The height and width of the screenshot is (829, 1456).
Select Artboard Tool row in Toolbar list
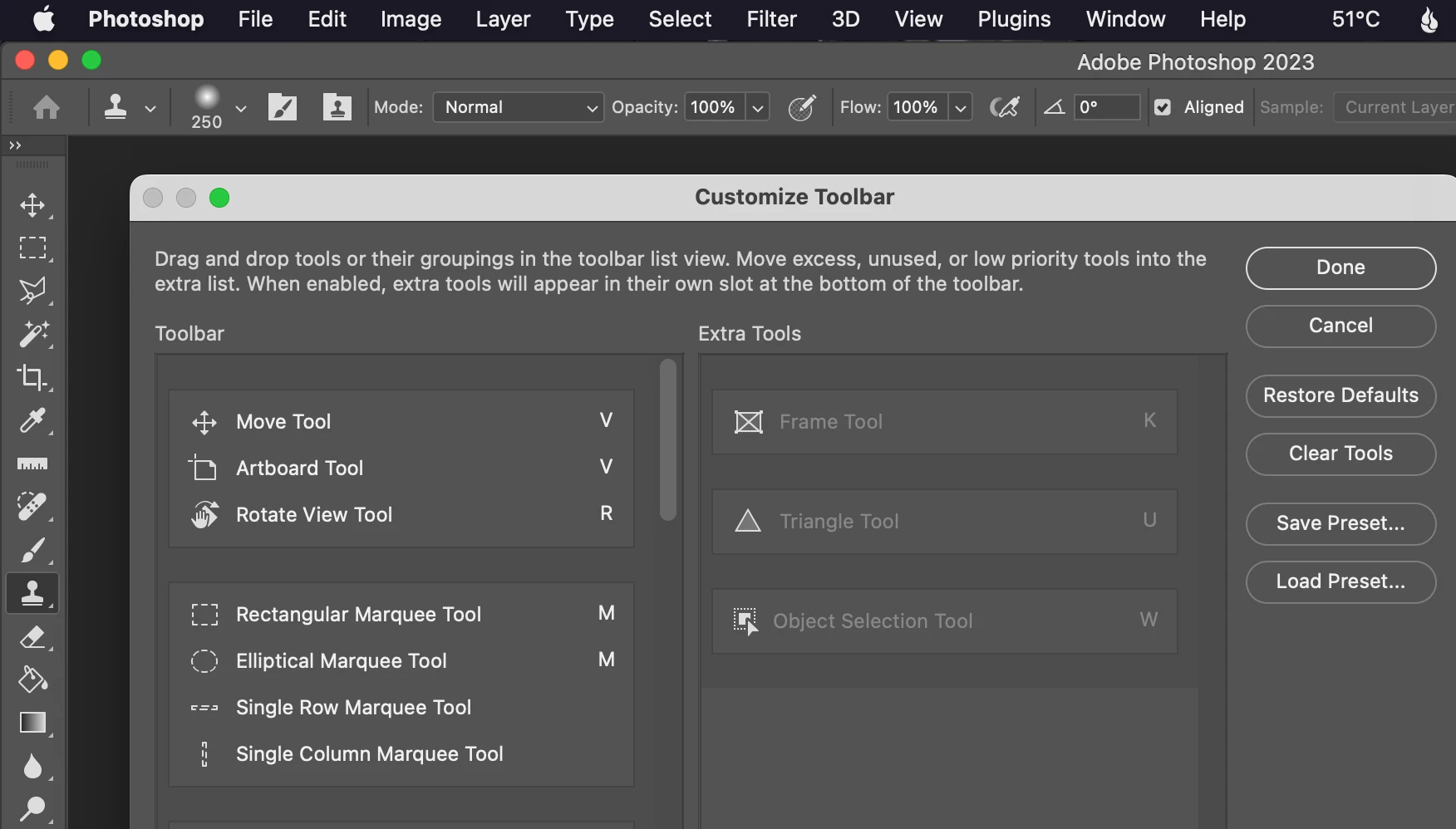point(401,468)
